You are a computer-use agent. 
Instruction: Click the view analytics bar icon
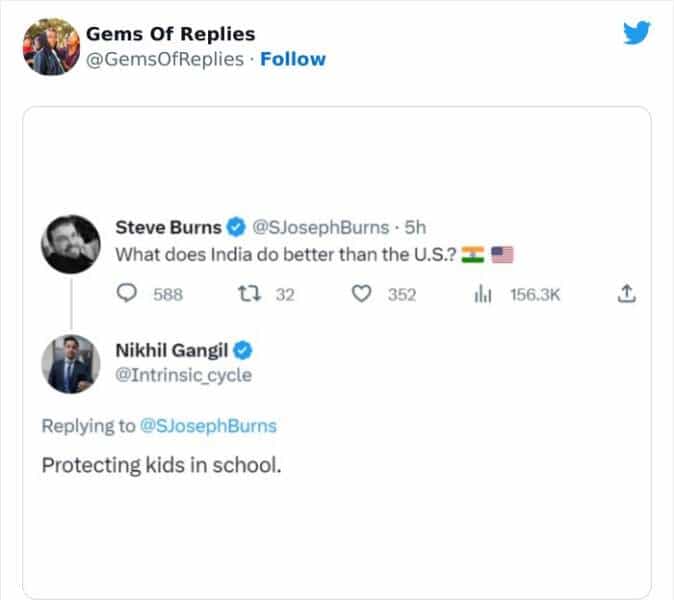coord(481,294)
